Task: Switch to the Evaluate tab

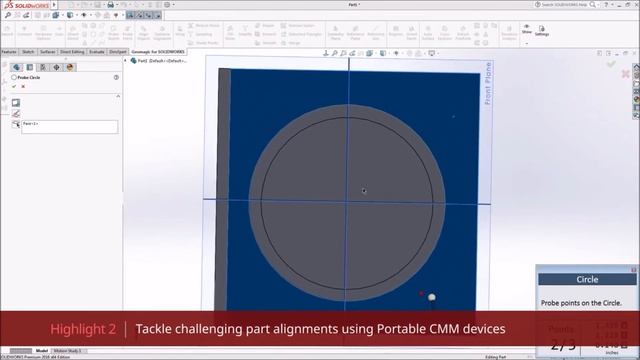Action: coord(97,52)
